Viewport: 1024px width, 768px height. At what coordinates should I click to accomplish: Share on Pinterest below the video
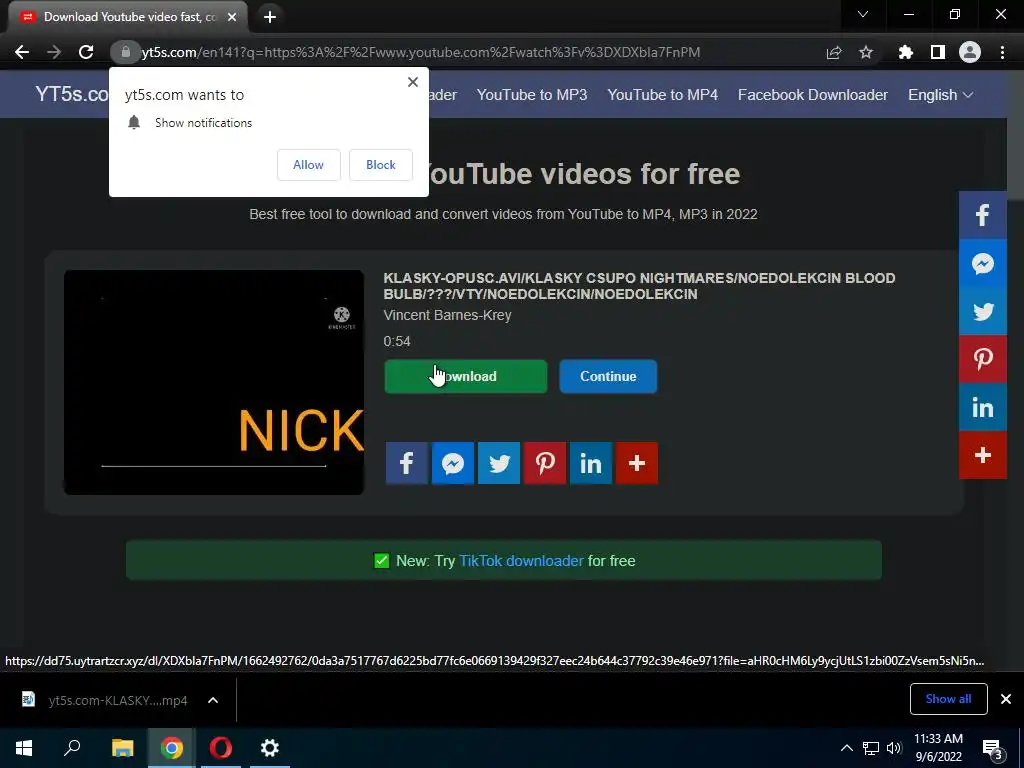coord(545,463)
